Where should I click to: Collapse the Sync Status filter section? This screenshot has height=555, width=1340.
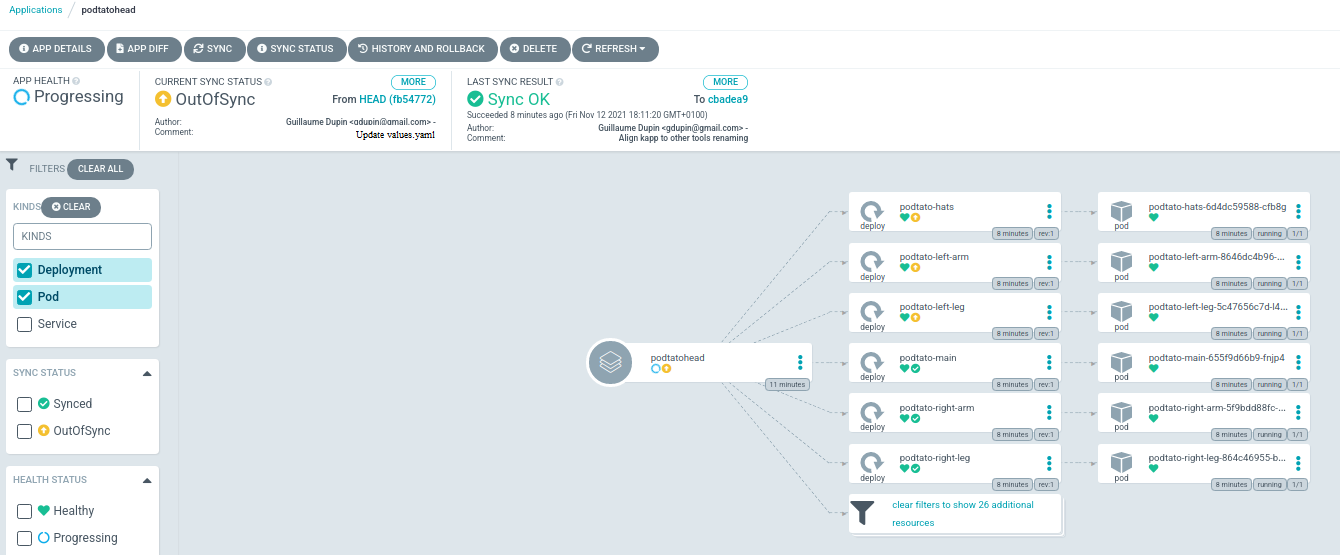[147, 373]
